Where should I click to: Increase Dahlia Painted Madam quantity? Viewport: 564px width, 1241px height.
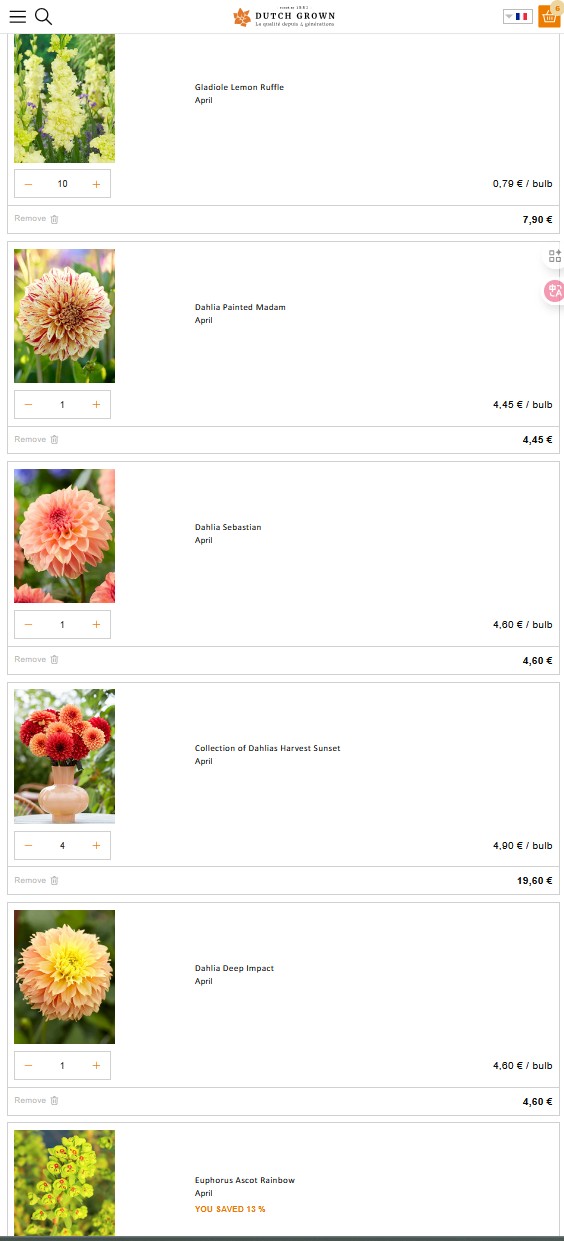[x=96, y=405]
